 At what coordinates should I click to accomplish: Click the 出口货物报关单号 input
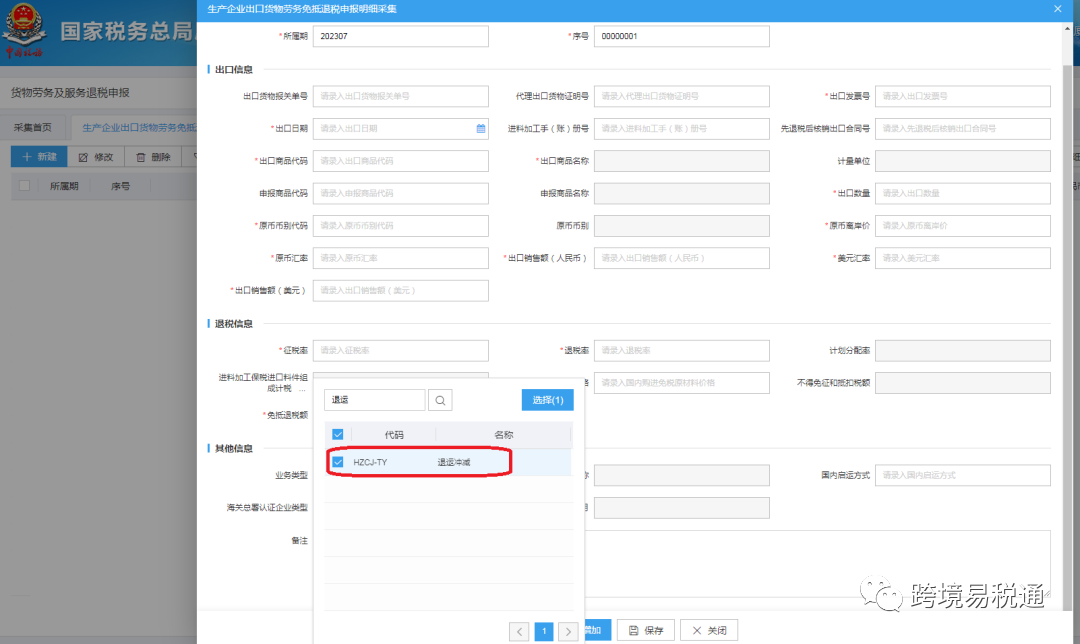point(401,96)
